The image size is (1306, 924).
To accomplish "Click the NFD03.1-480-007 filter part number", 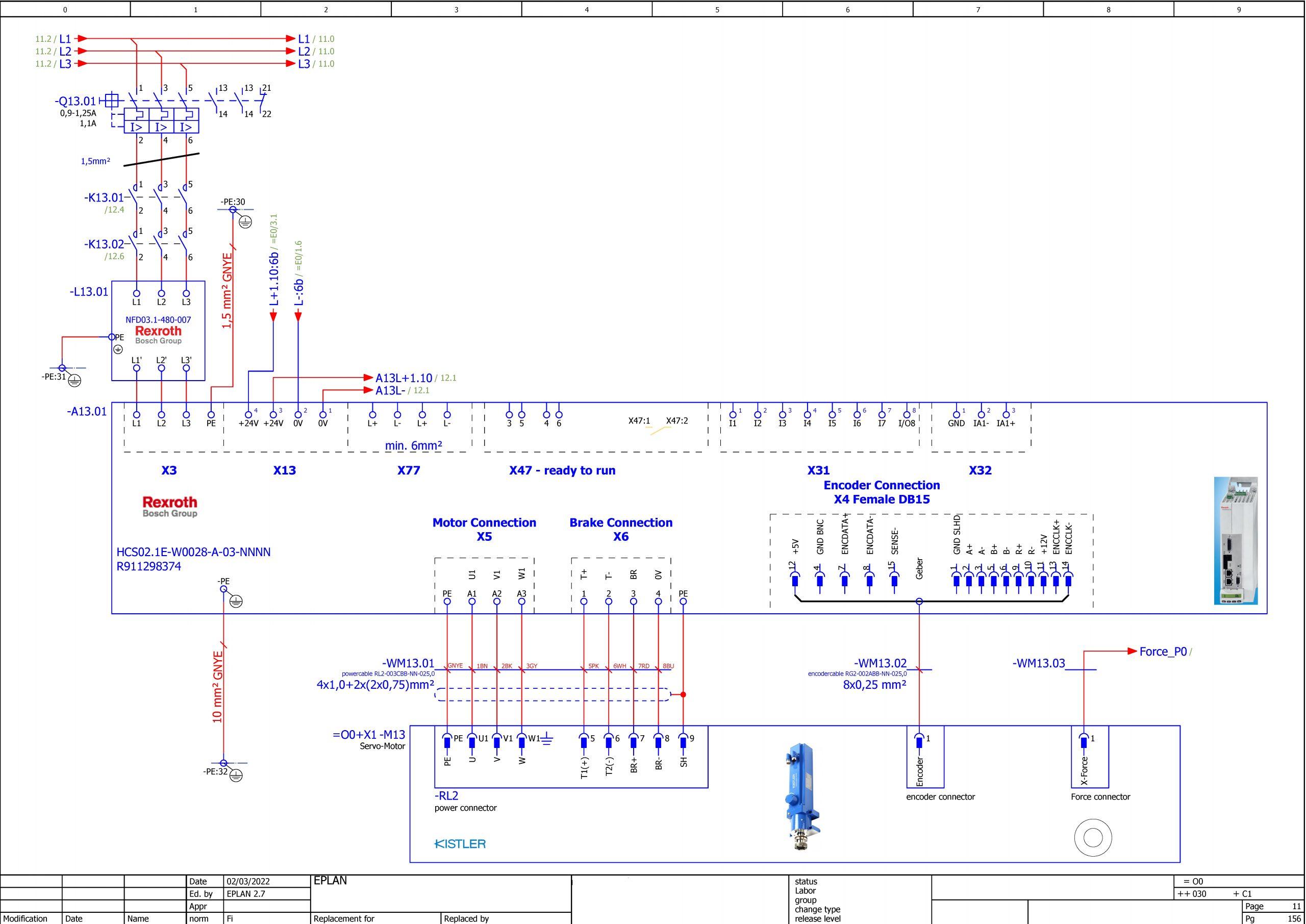I will tap(158, 320).
